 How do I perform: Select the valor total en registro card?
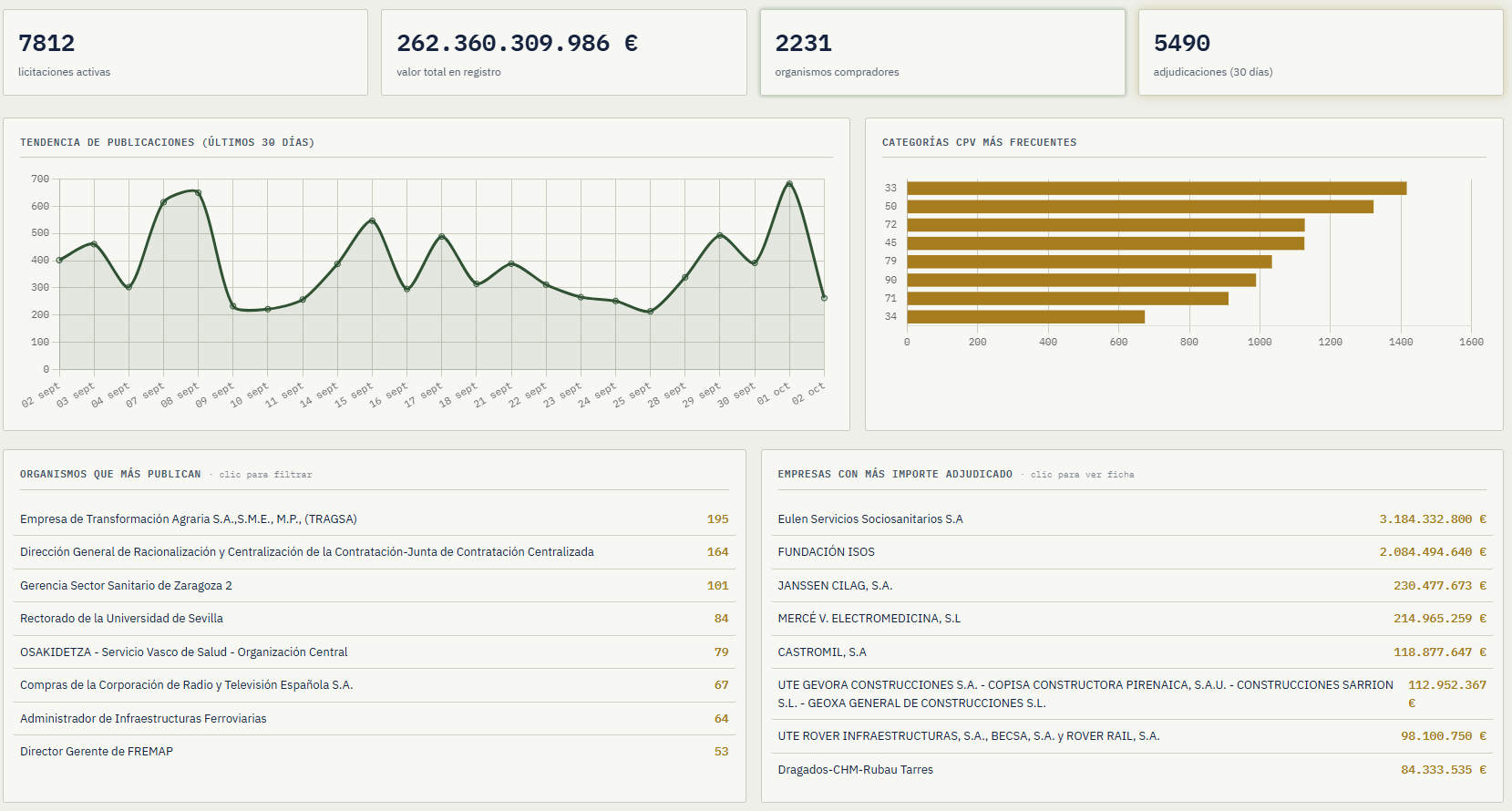point(564,53)
